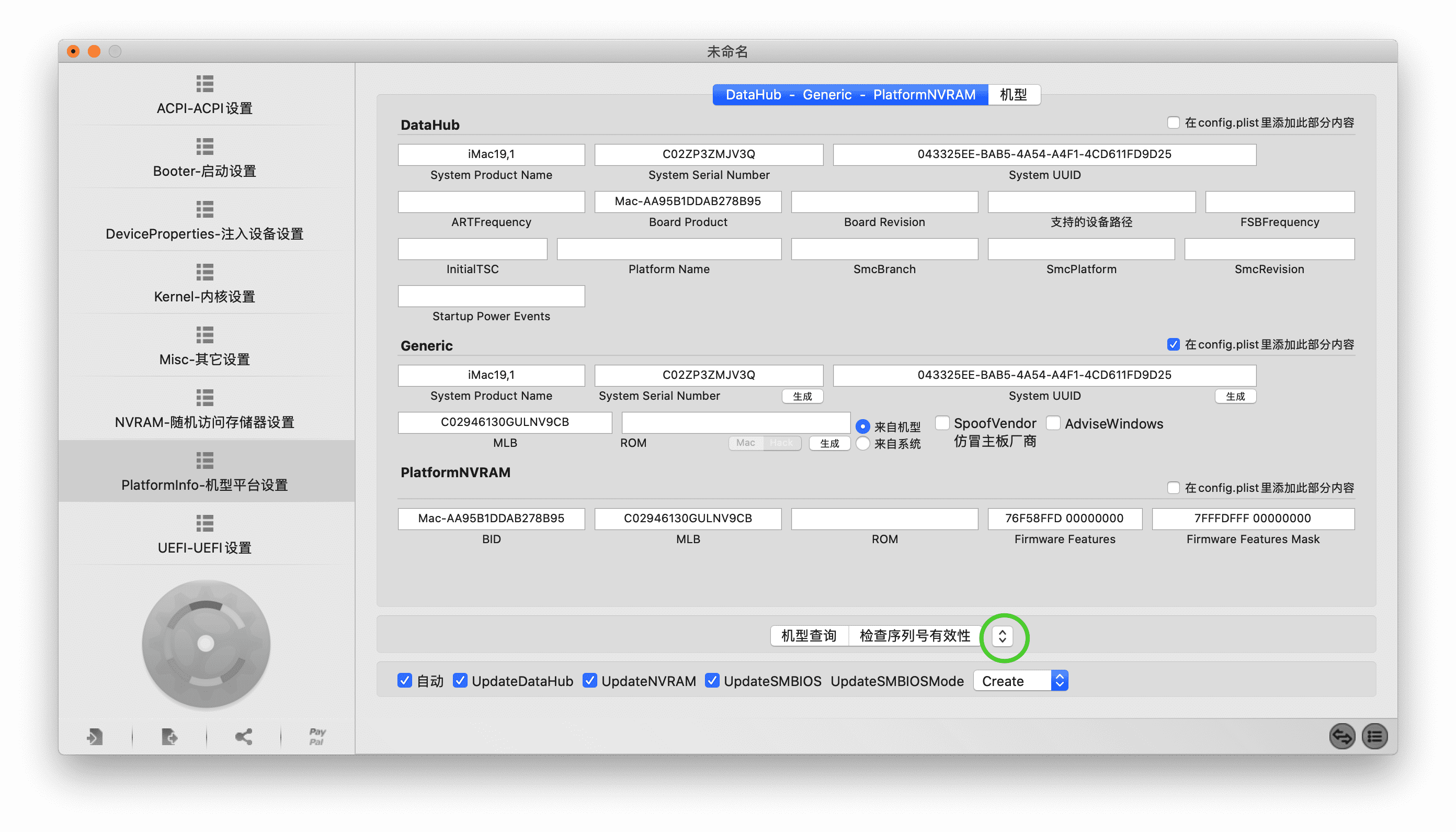Screen dimensions: 1456x832
Task: Click the list view icon at bottom right
Action: coord(1374,736)
